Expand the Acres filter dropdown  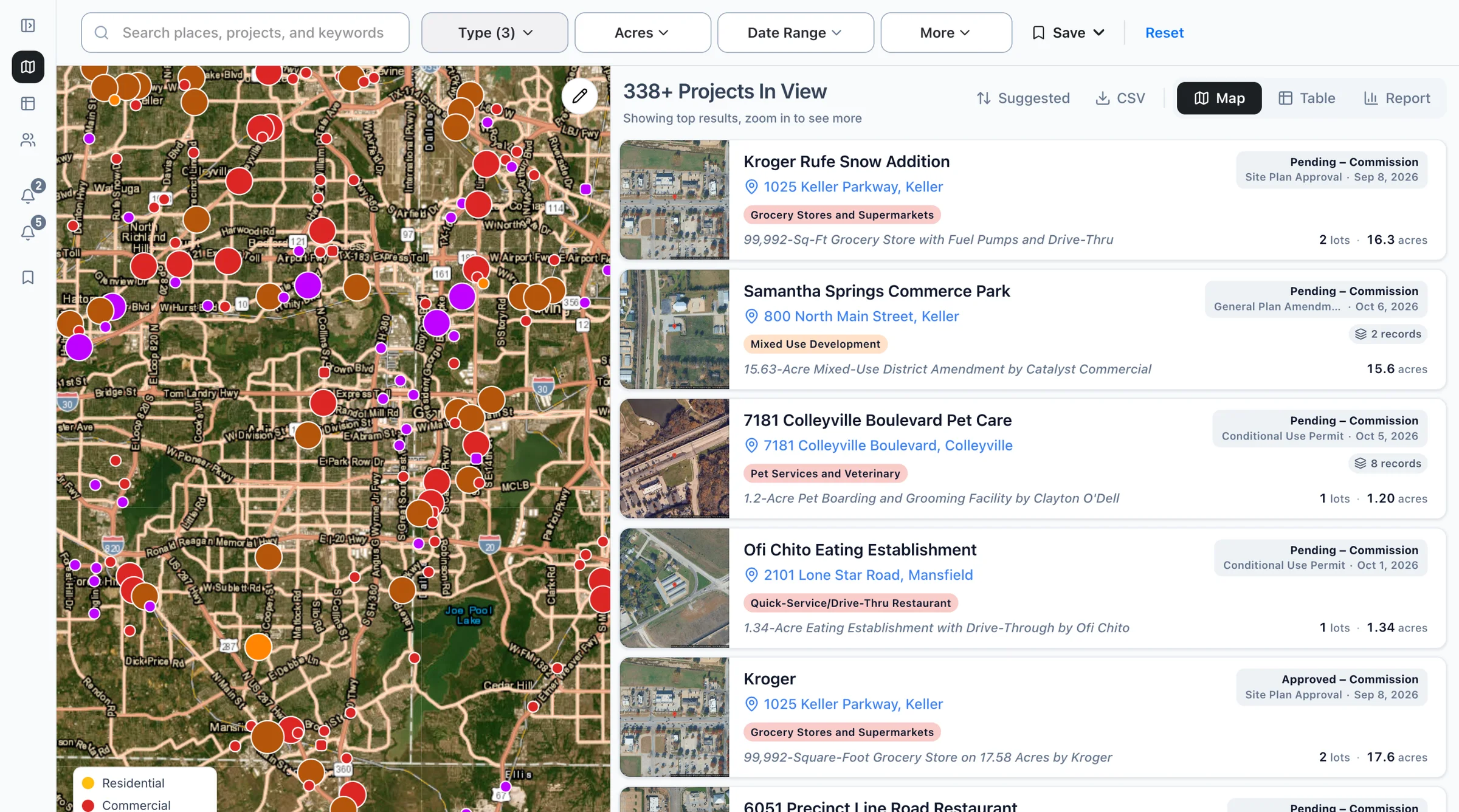click(x=643, y=33)
